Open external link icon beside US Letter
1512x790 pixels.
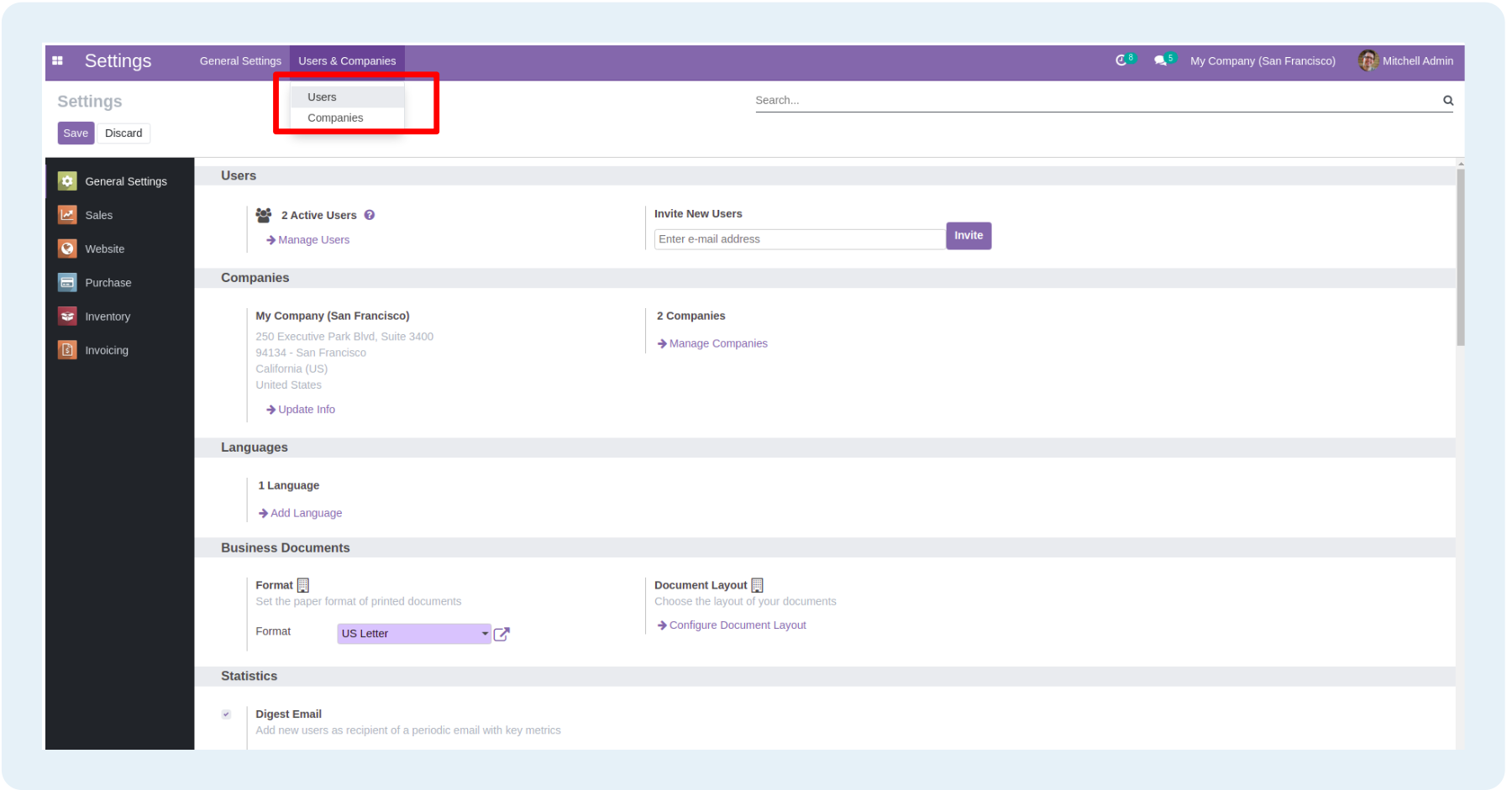coord(501,634)
